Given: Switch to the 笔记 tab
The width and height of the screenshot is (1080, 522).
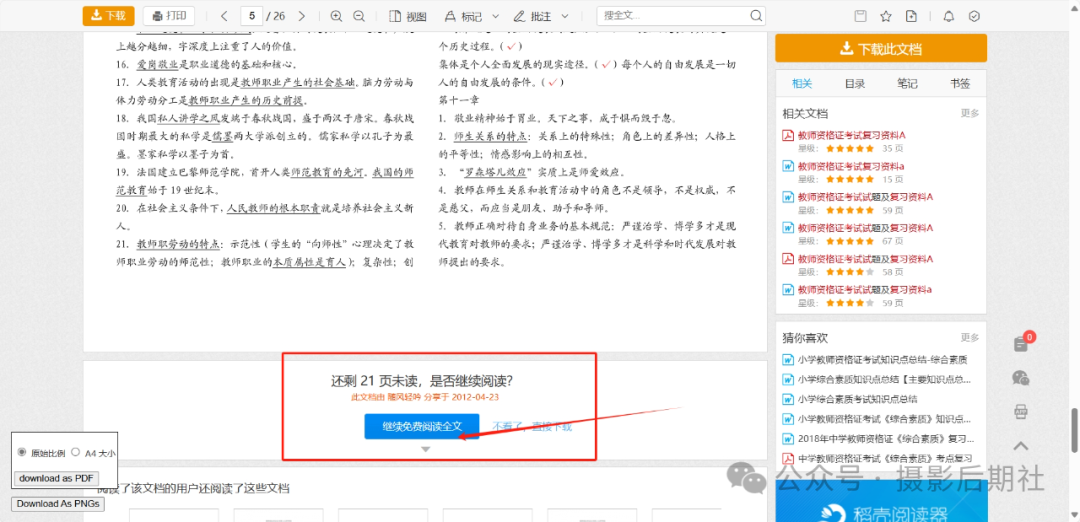Looking at the screenshot, I should tap(907, 84).
